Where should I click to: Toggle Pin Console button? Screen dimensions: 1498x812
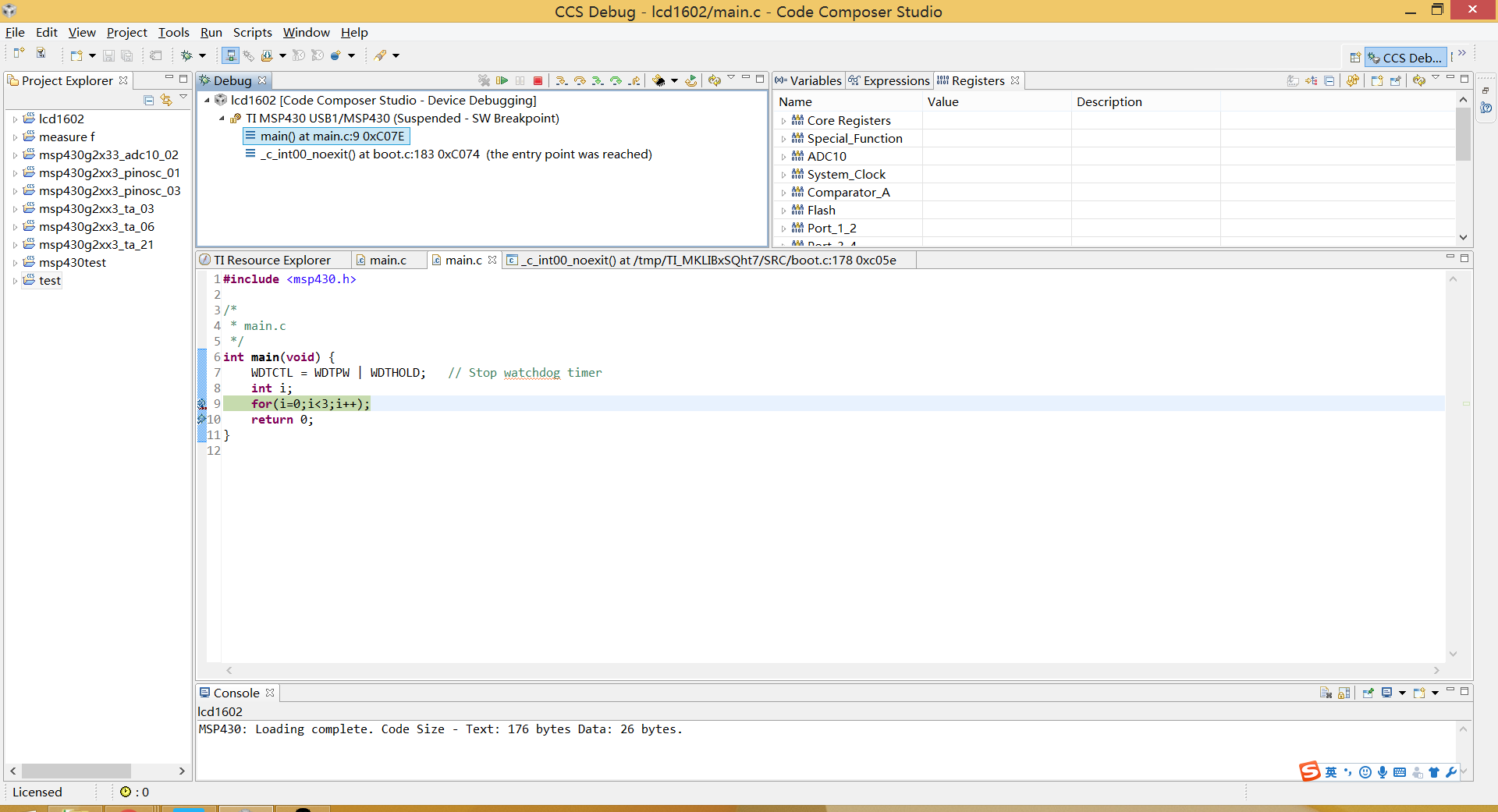coord(1368,693)
